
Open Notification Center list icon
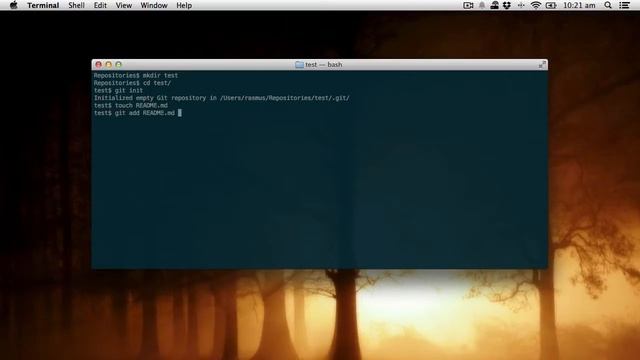(624, 5)
